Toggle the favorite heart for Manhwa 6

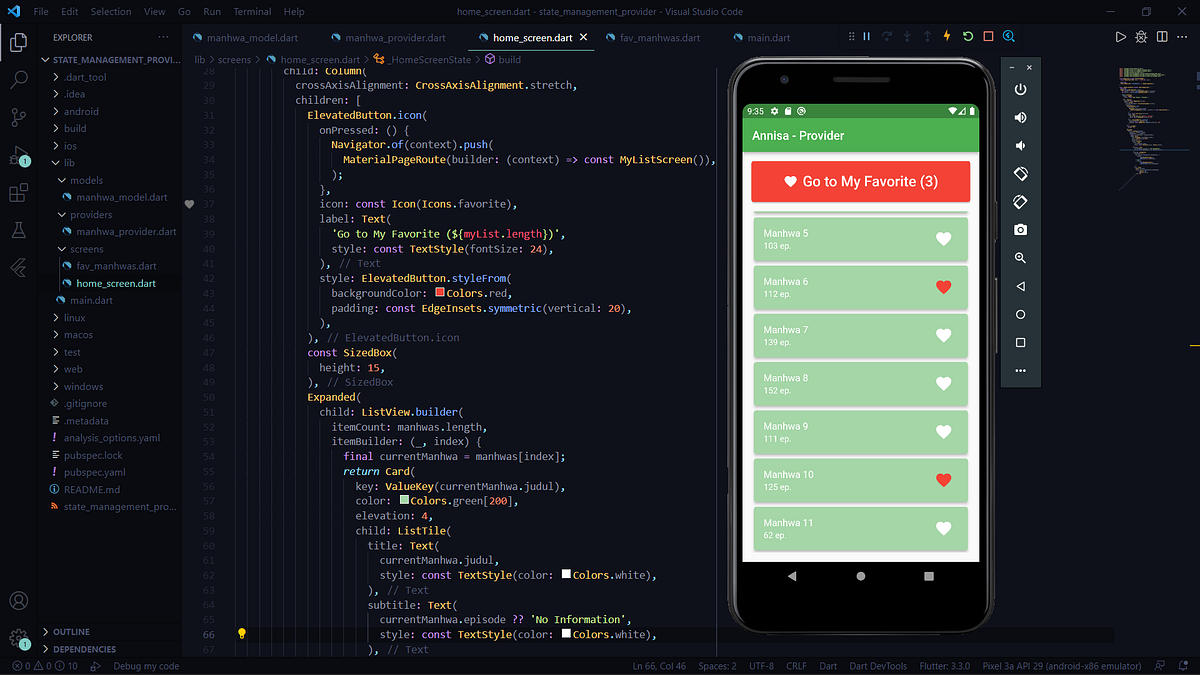coord(943,287)
